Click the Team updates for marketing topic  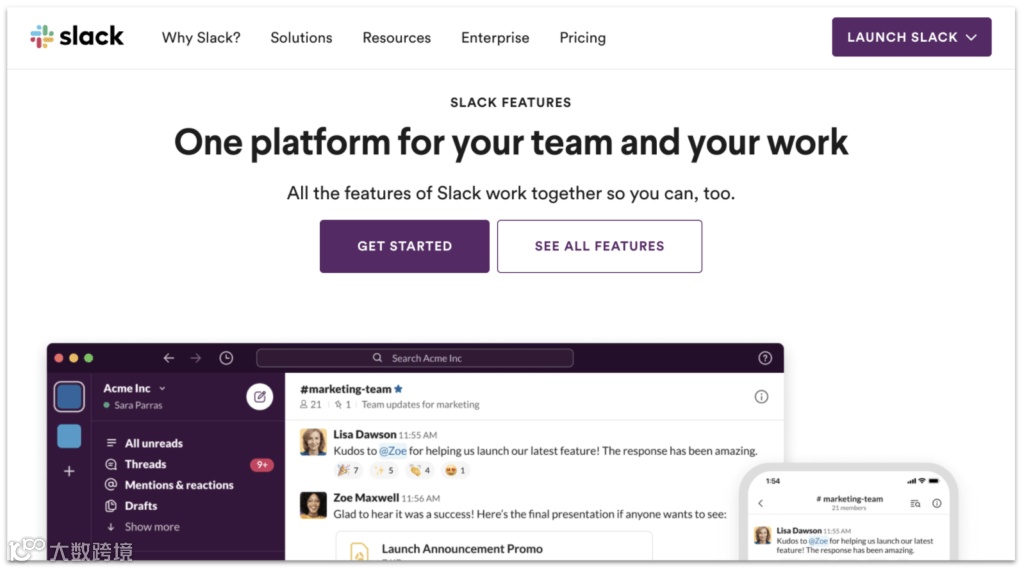click(420, 404)
